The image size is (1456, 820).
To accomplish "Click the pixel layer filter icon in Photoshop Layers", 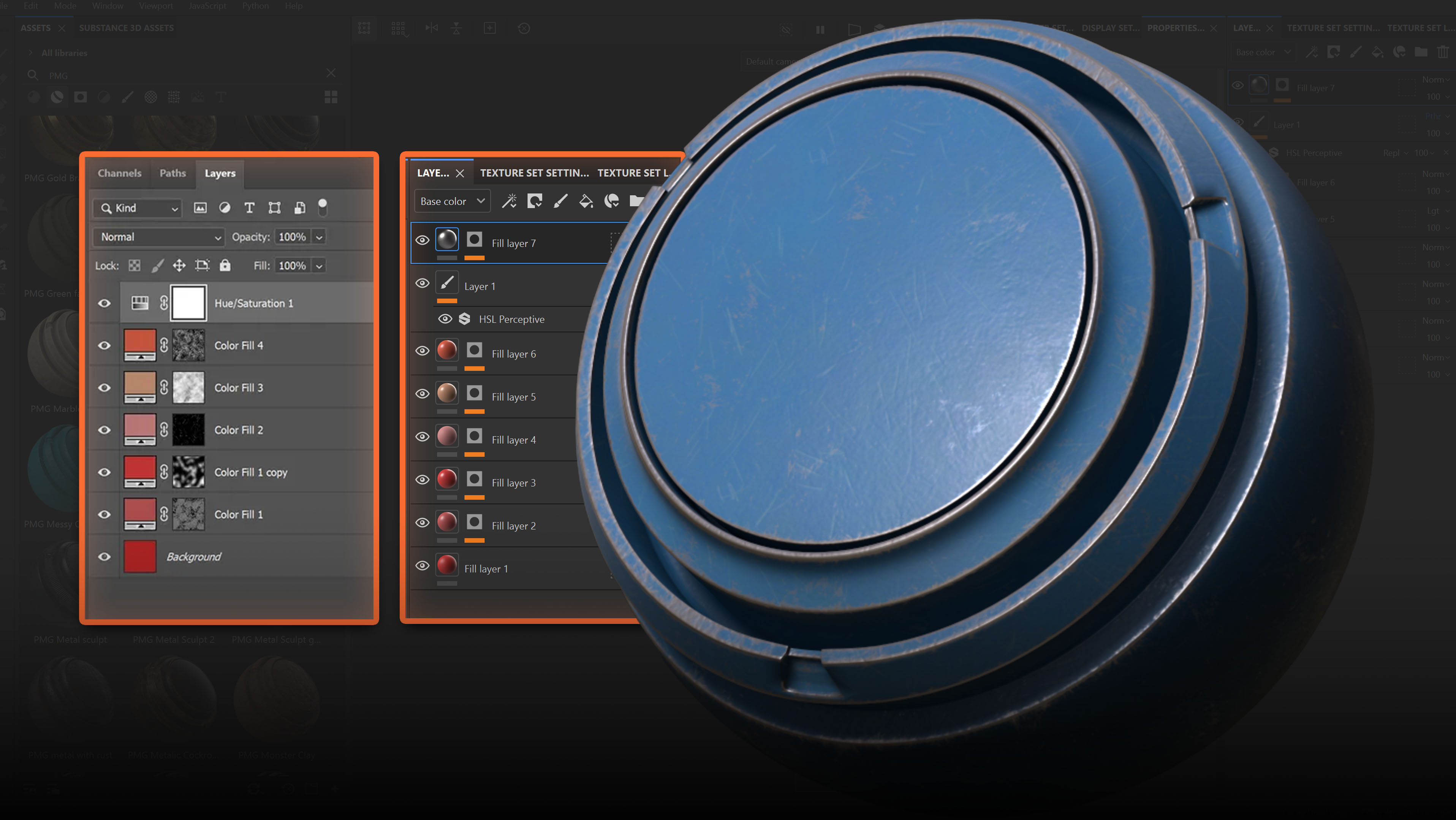I will 200,208.
